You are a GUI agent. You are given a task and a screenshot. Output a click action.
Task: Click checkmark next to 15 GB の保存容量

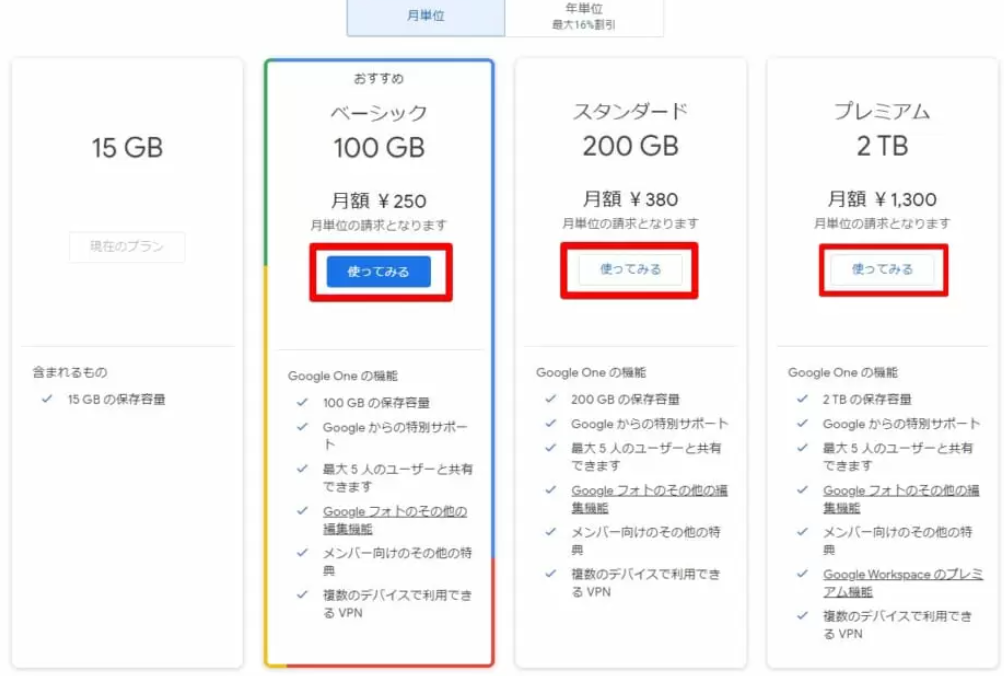click(x=47, y=399)
